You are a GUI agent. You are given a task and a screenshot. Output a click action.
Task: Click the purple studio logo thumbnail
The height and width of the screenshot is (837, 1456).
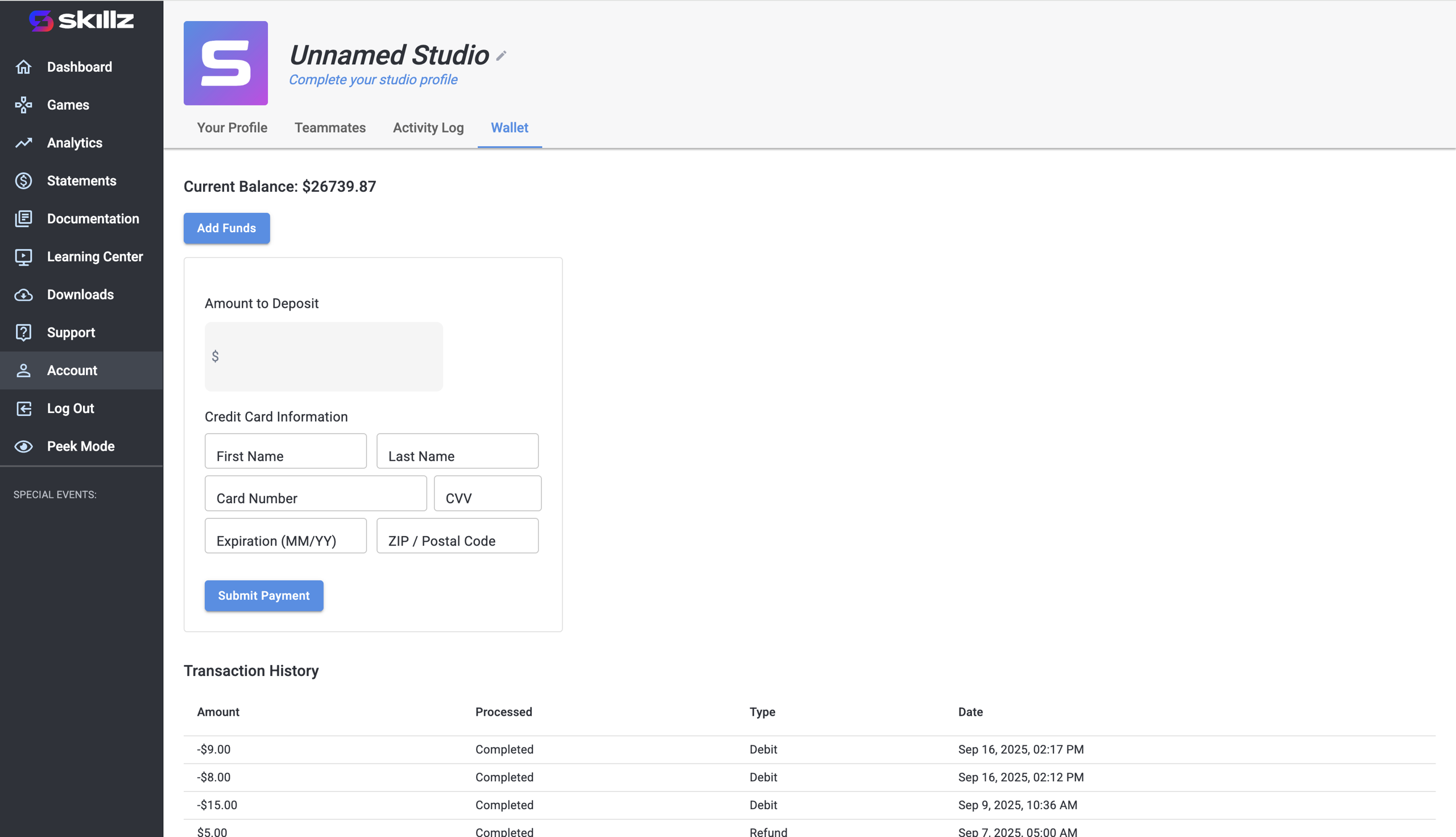click(225, 63)
